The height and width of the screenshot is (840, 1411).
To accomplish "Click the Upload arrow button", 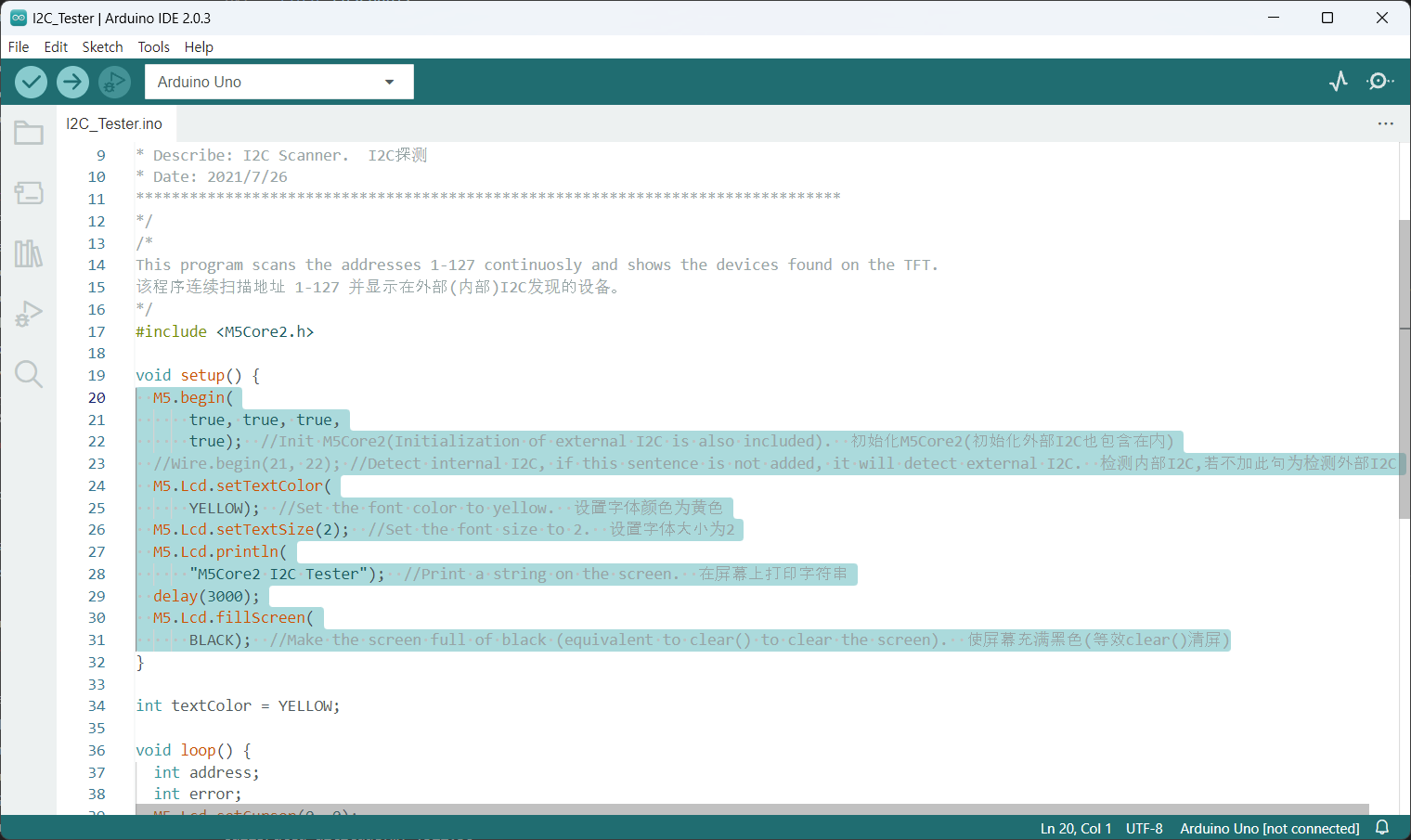I will pyautogui.click(x=72, y=82).
